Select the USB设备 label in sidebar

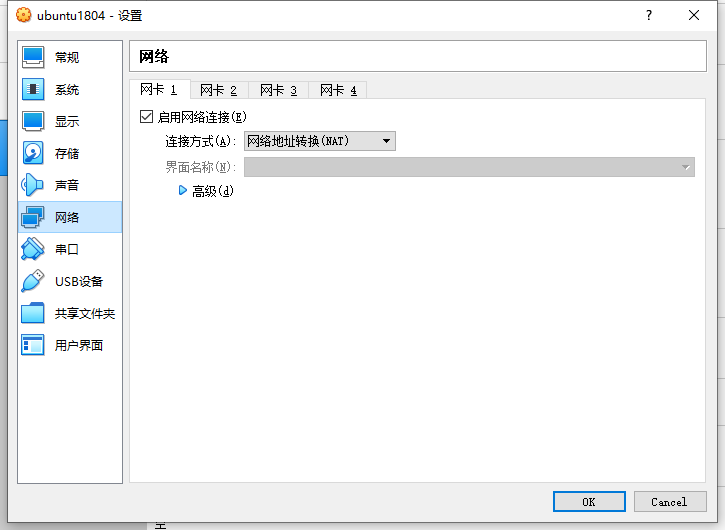pos(79,281)
